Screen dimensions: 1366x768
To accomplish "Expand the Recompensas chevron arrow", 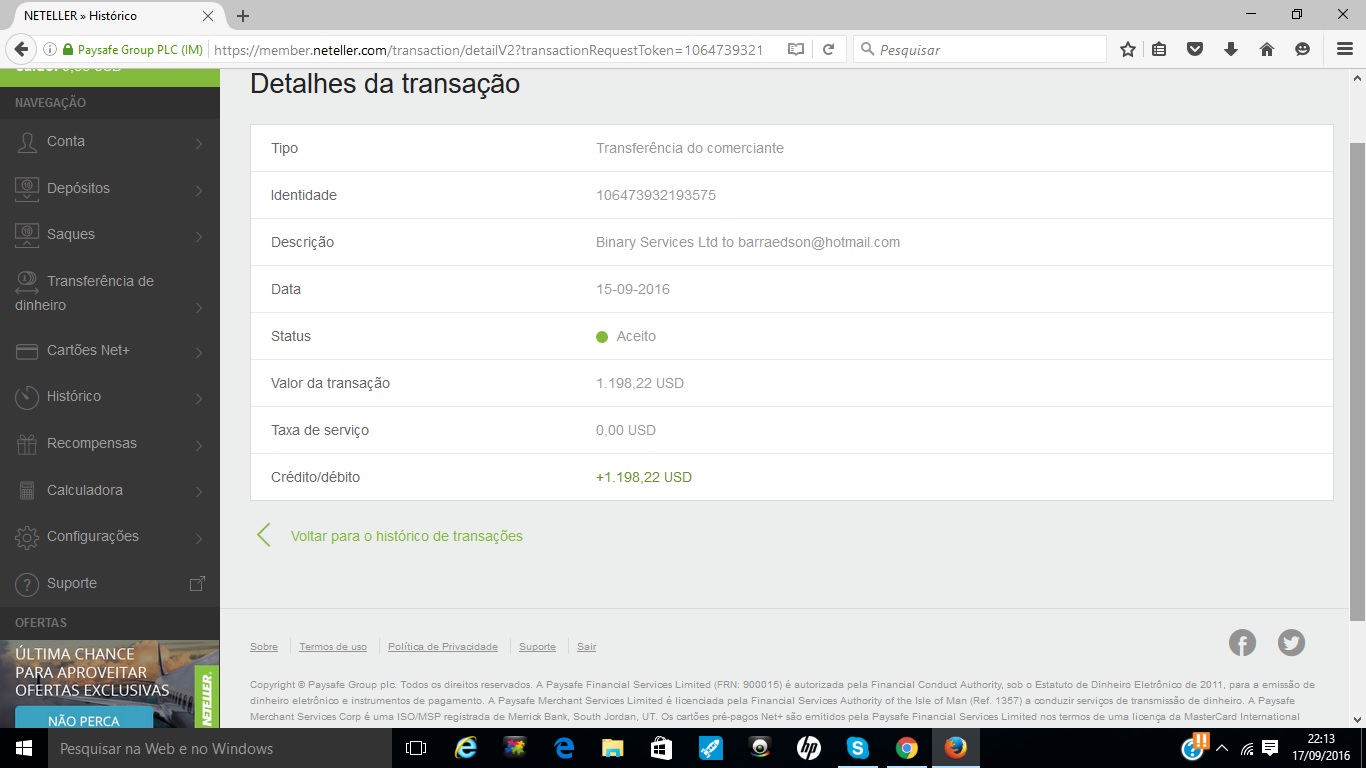I will pos(199,445).
